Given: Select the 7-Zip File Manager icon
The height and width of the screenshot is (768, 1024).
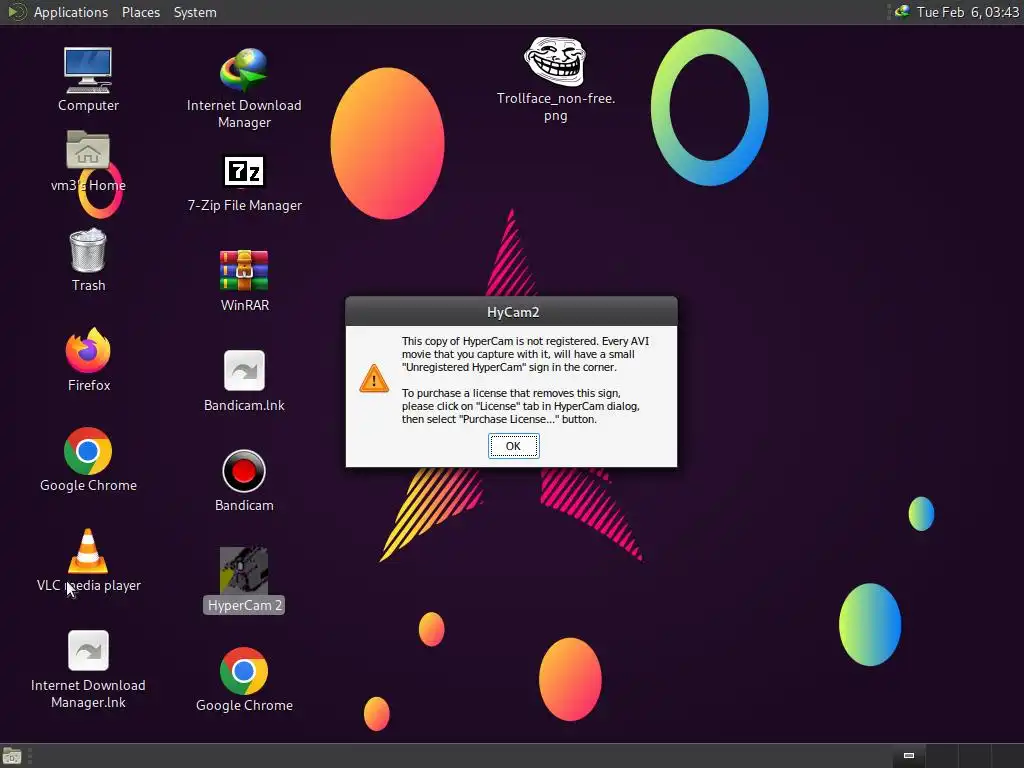Looking at the screenshot, I should pos(244,171).
